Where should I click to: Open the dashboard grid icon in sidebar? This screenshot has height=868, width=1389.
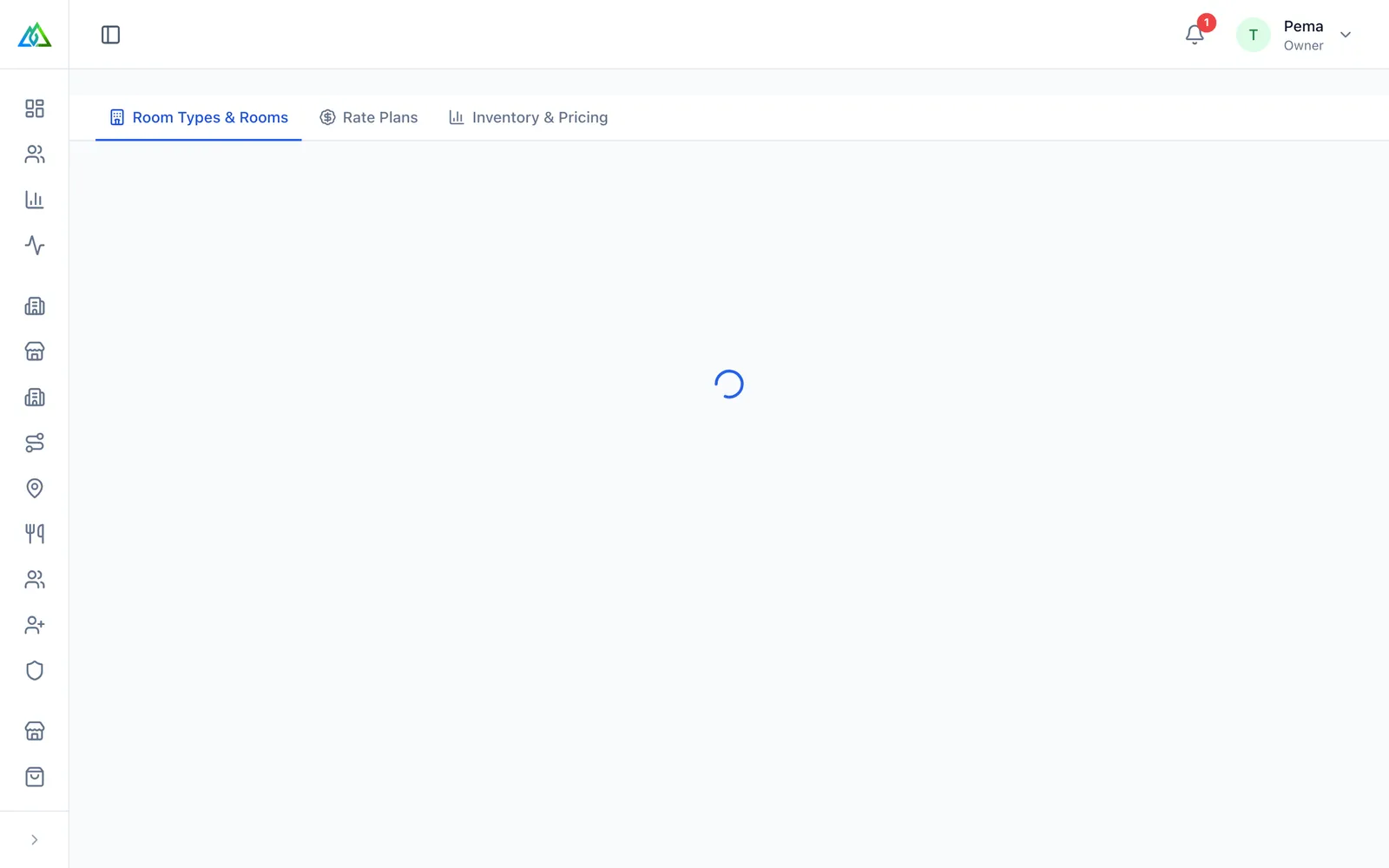pyautogui.click(x=35, y=108)
